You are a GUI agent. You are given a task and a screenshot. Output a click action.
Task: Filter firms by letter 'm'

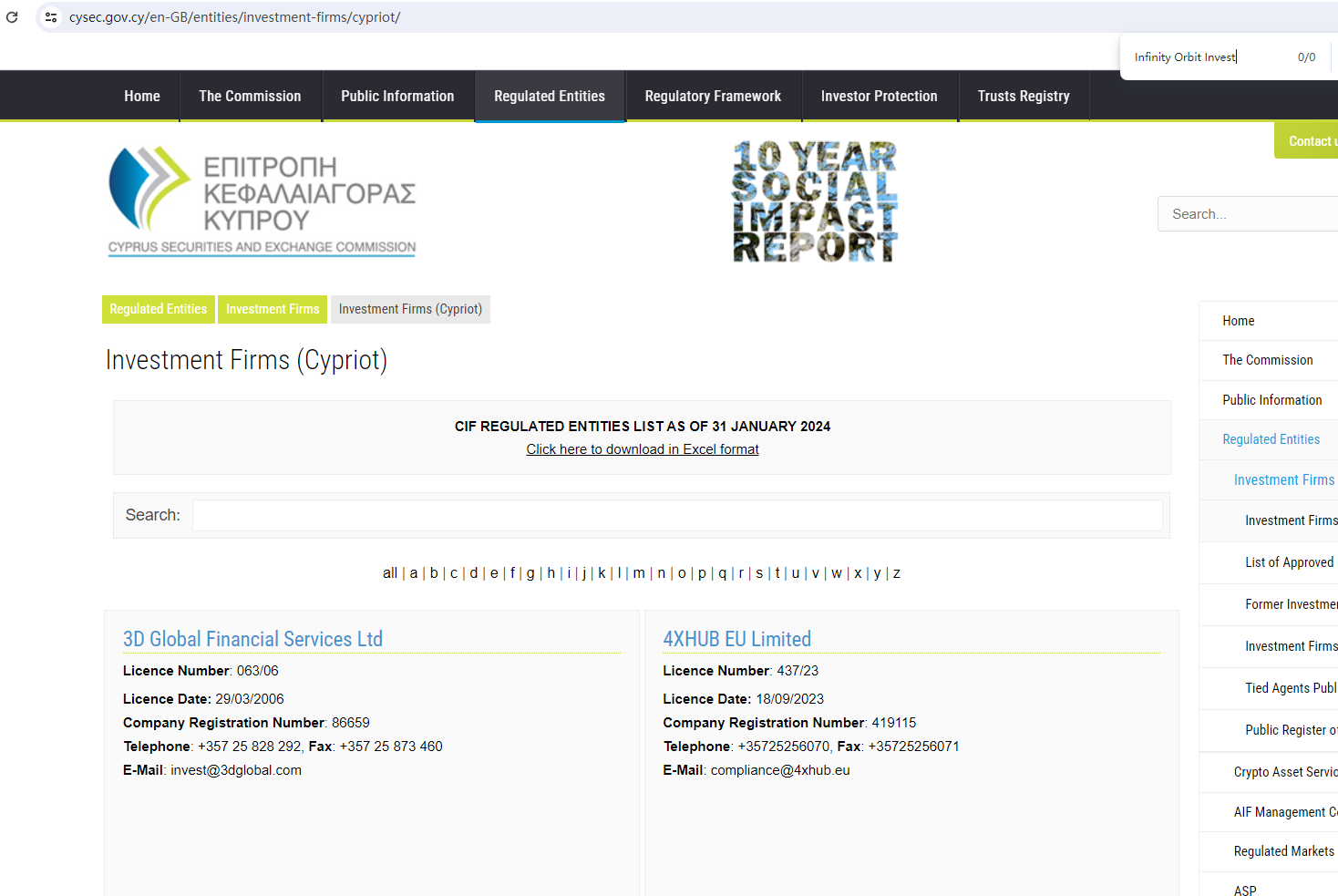[x=639, y=573]
